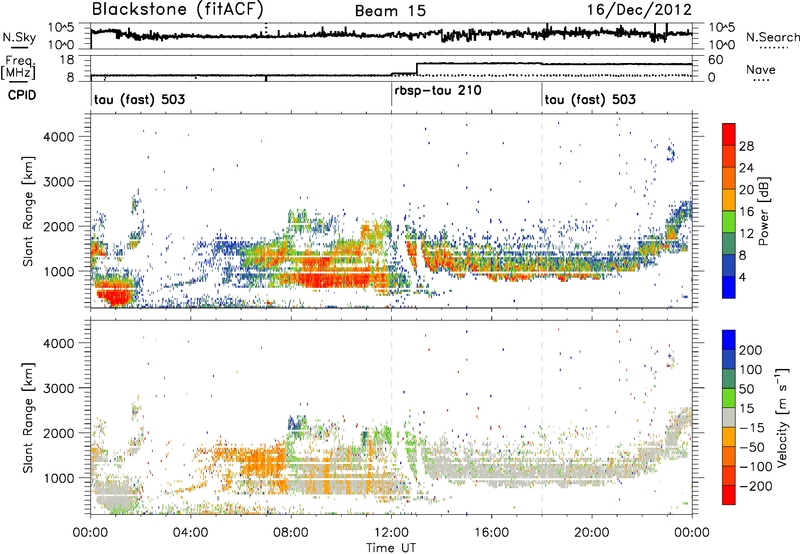800x554 pixels.
Task: Click the "04:00" time tick label
Action: point(190,533)
